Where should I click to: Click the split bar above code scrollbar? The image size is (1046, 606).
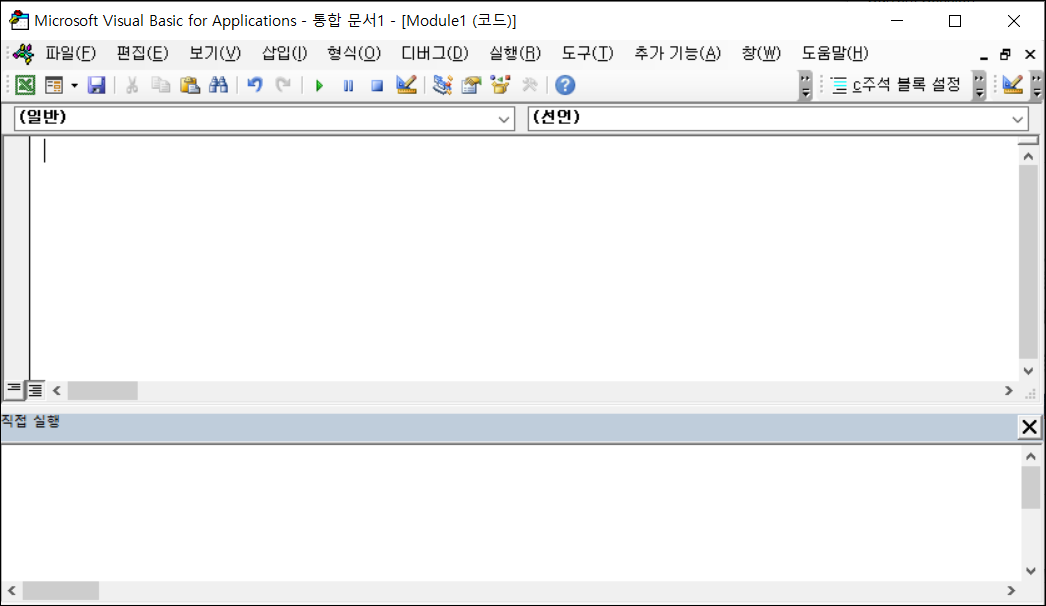(x=1028, y=141)
